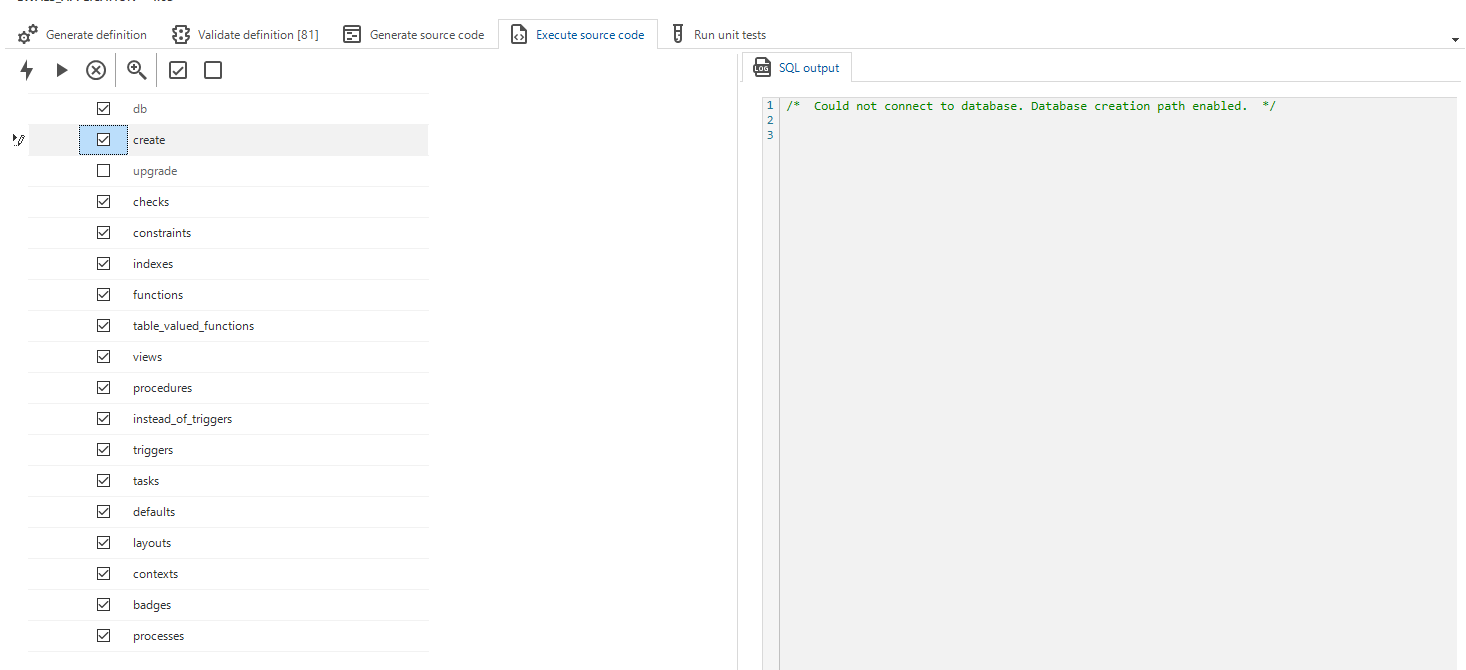Screen dimensions: 1466x670
Task: Select the 'triggers' row label
Action: 153,450
